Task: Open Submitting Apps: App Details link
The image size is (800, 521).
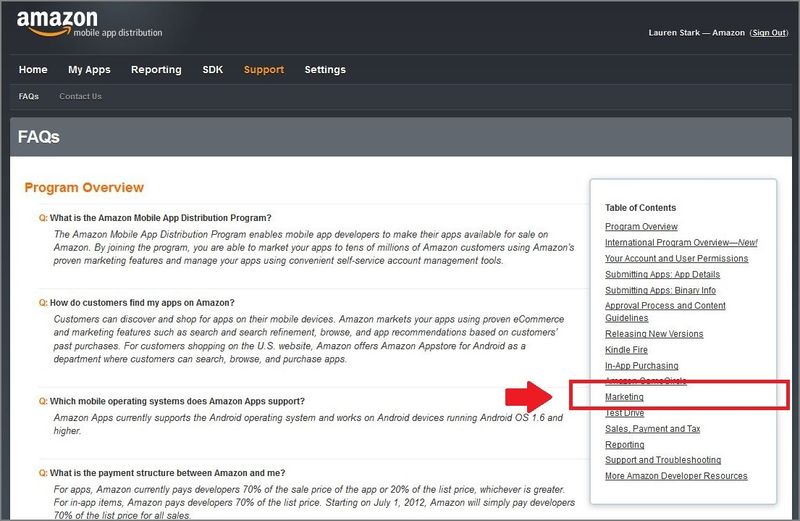Action: point(662,275)
